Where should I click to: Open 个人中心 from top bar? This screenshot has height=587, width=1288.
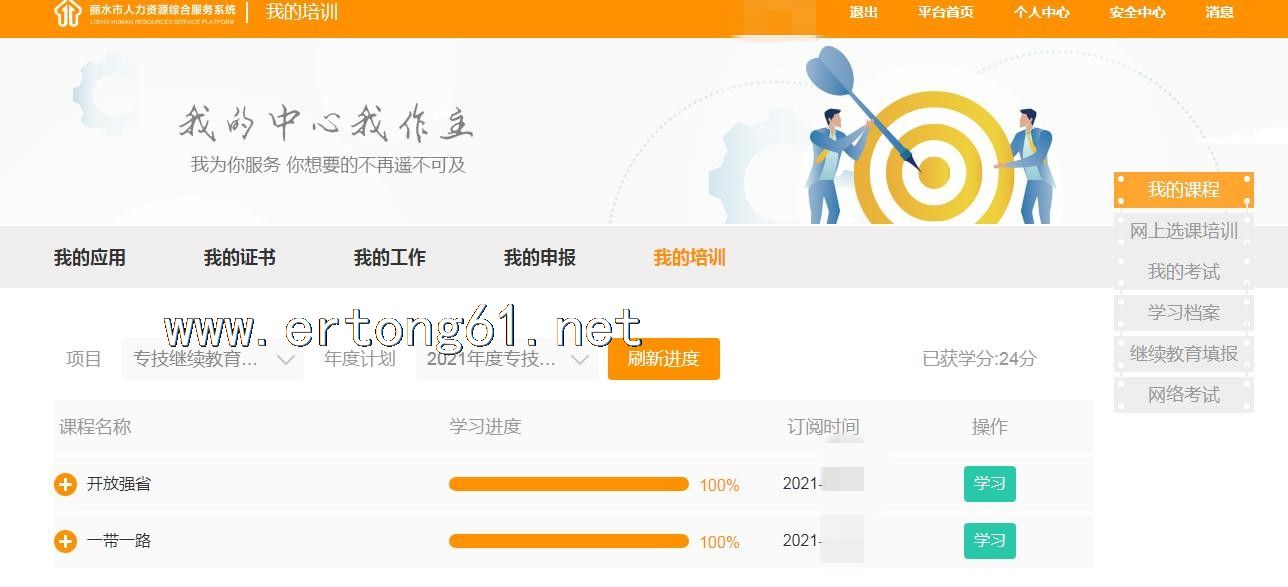[1041, 13]
